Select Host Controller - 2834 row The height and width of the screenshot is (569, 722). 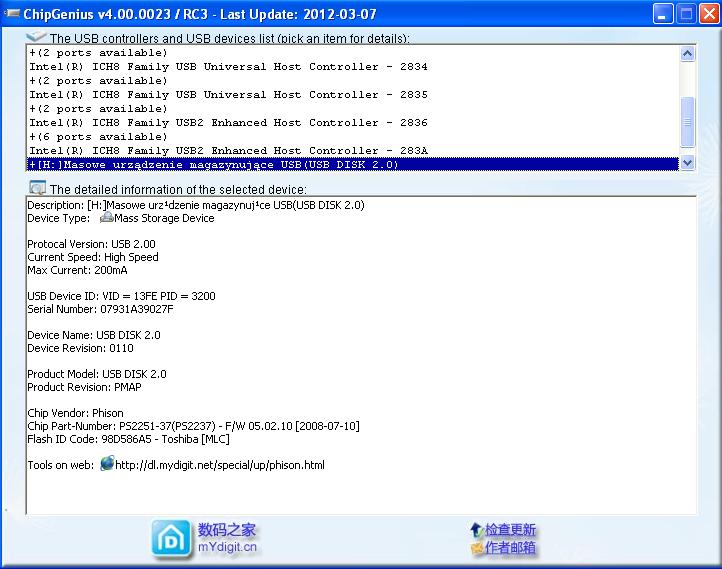coord(353,66)
